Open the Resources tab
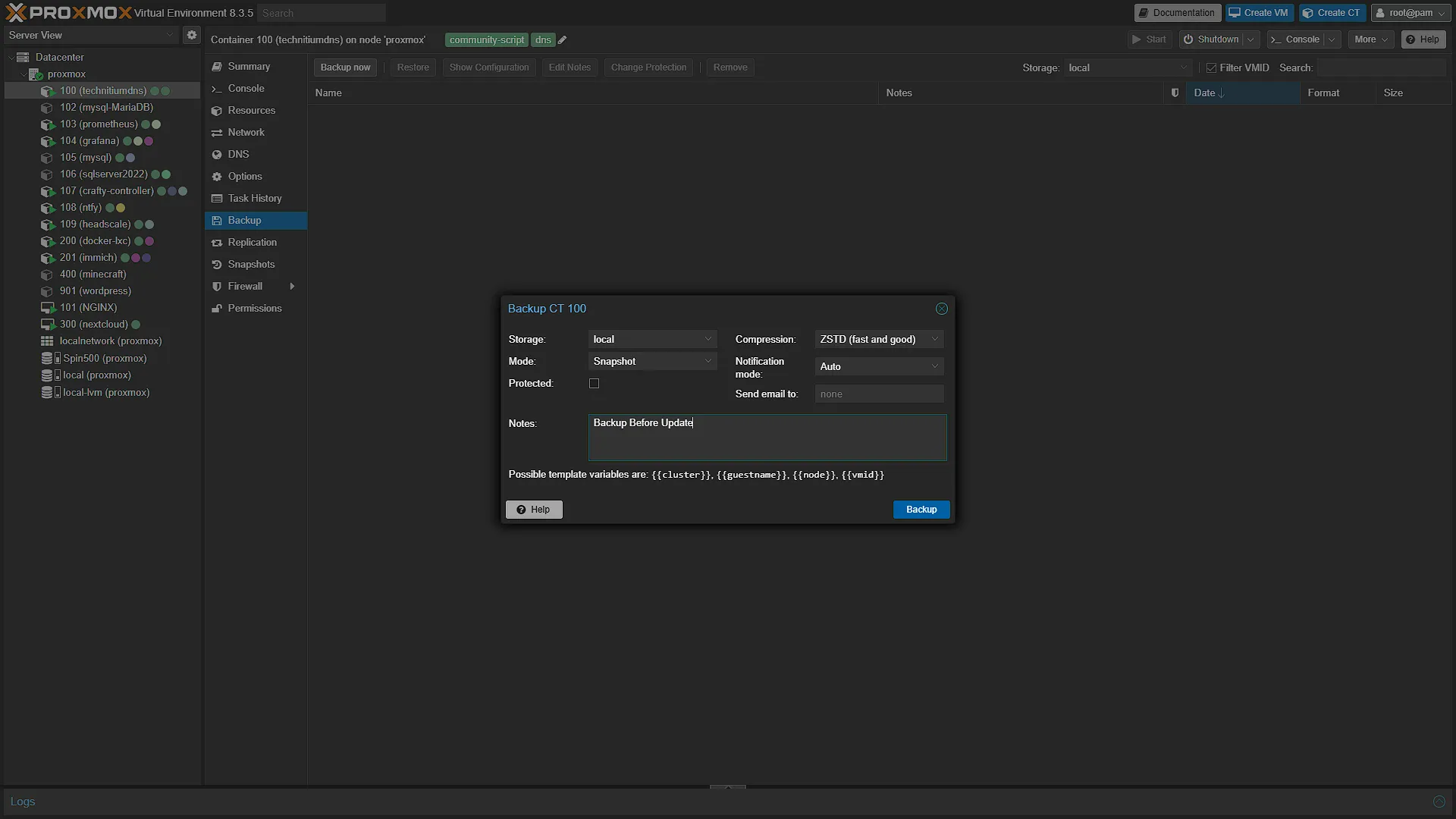 pos(256,111)
